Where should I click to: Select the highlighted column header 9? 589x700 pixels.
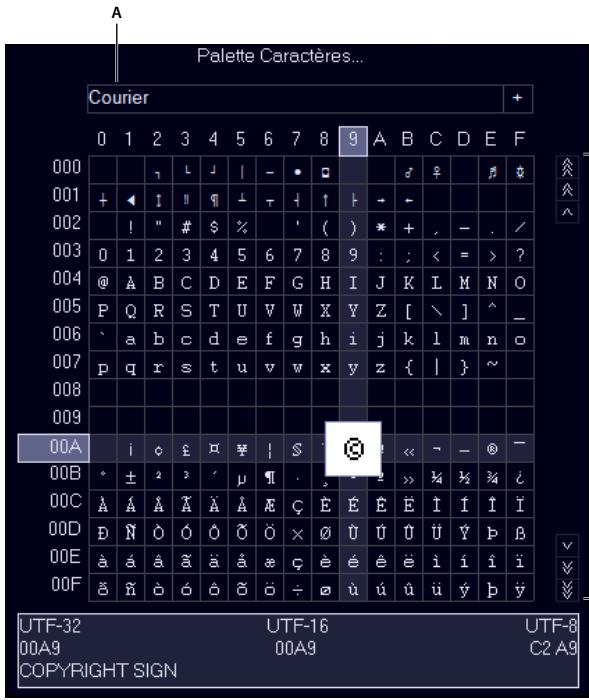click(353, 140)
